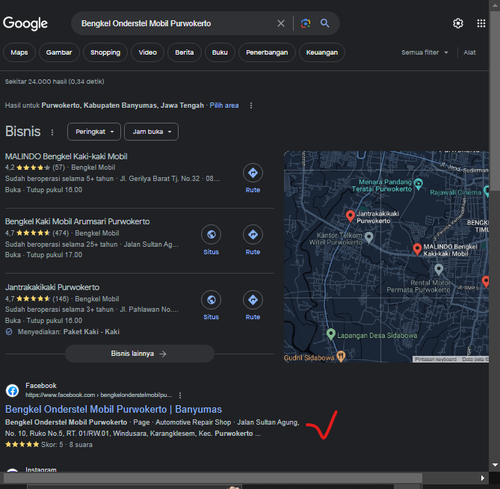Open the Google apps grid icon
The height and width of the screenshot is (489, 500).
481,23
